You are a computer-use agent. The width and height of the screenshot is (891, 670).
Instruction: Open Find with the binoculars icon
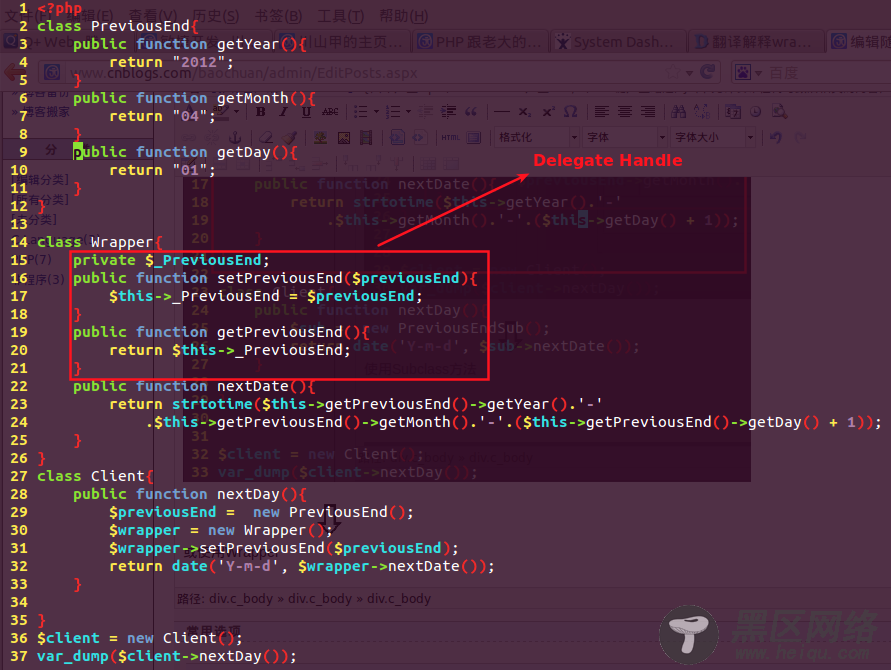678,112
